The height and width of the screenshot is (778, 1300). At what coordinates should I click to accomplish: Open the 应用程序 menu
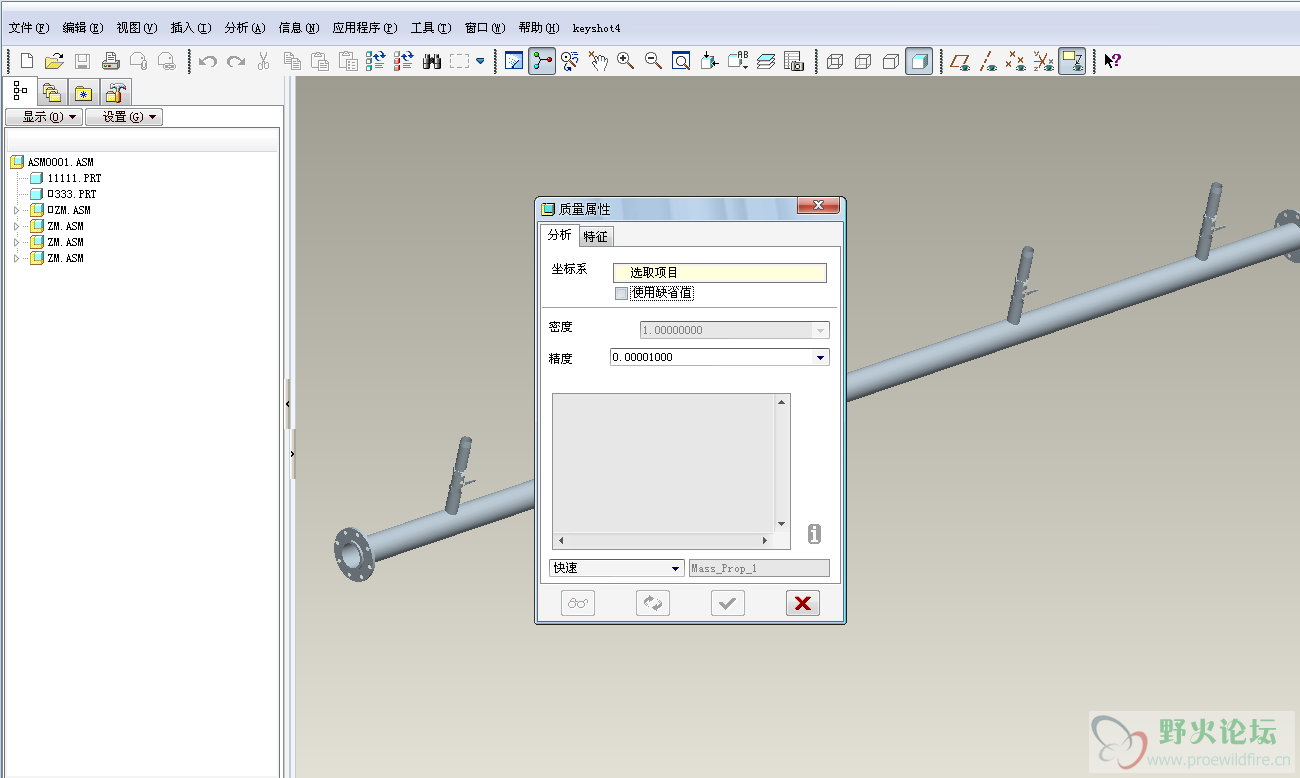click(x=365, y=28)
